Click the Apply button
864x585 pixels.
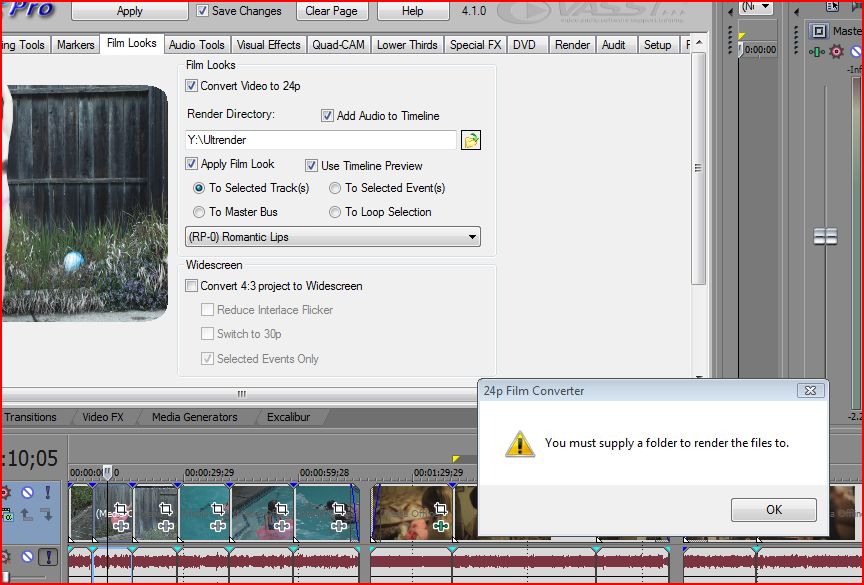point(129,11)
